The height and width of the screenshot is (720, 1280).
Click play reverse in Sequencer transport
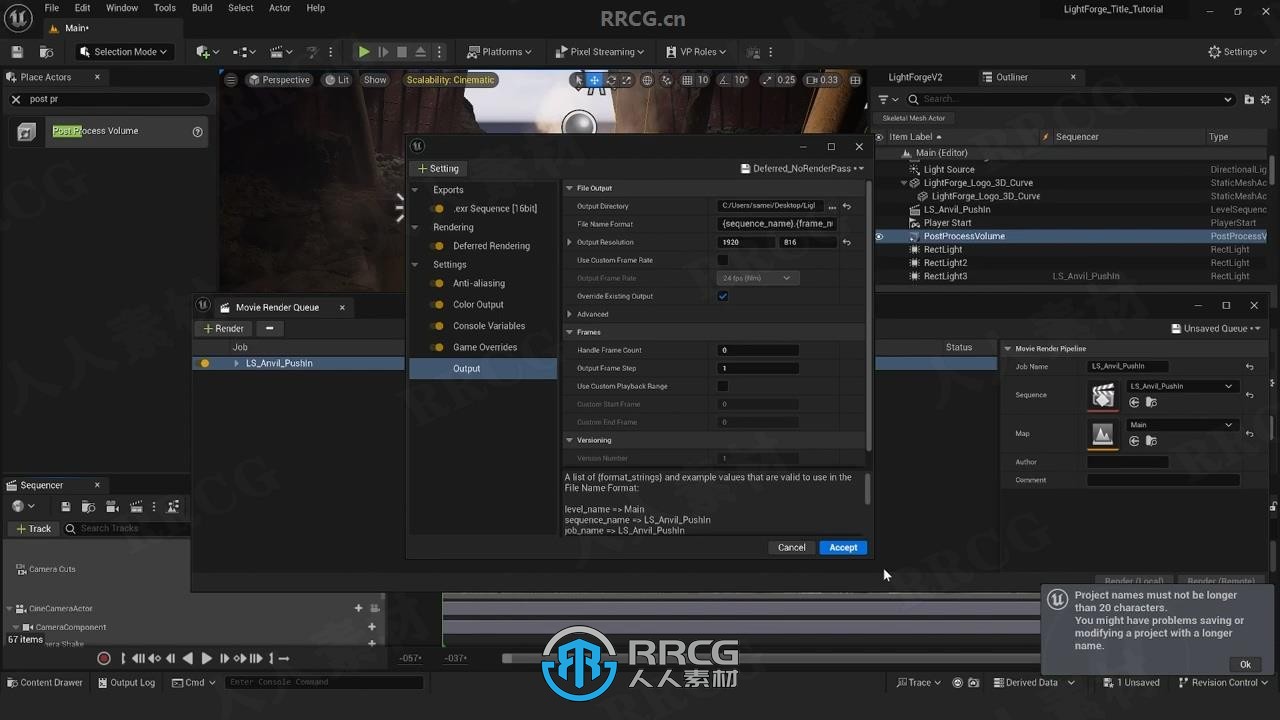point(187,658)
